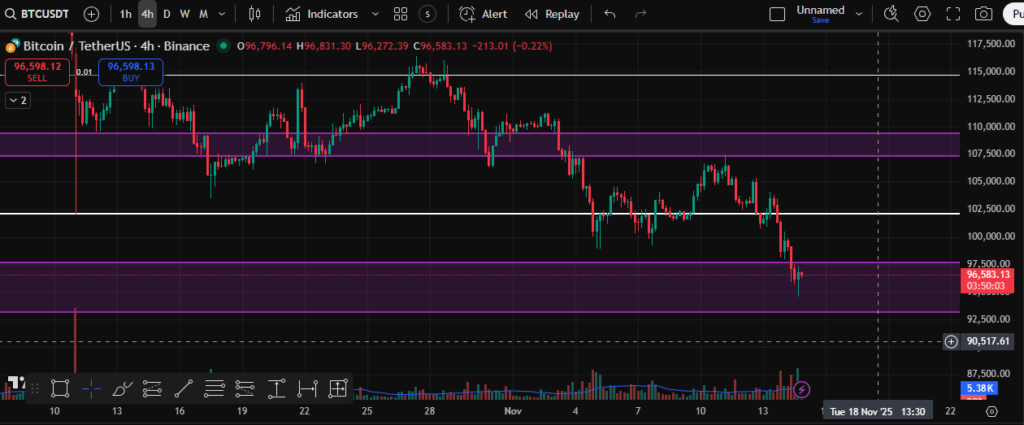Toggle the layout checkbox beside Unnamed
Screen dimensions: 1024x425
pos(777,14)
